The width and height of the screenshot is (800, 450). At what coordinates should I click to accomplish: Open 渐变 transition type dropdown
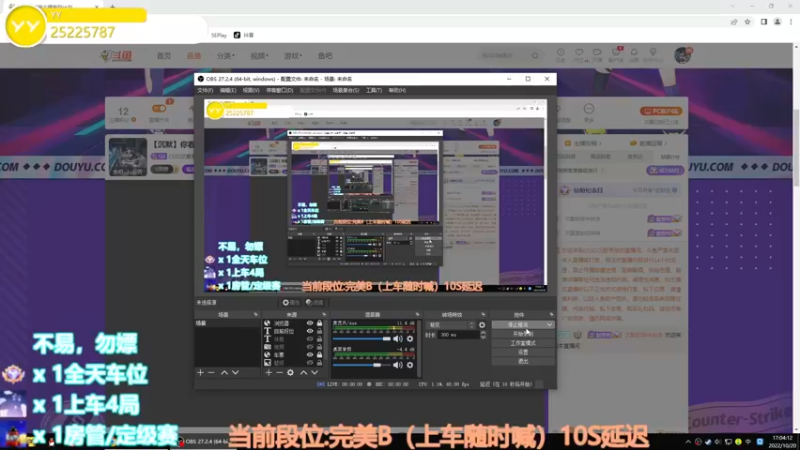click(451, 325)
